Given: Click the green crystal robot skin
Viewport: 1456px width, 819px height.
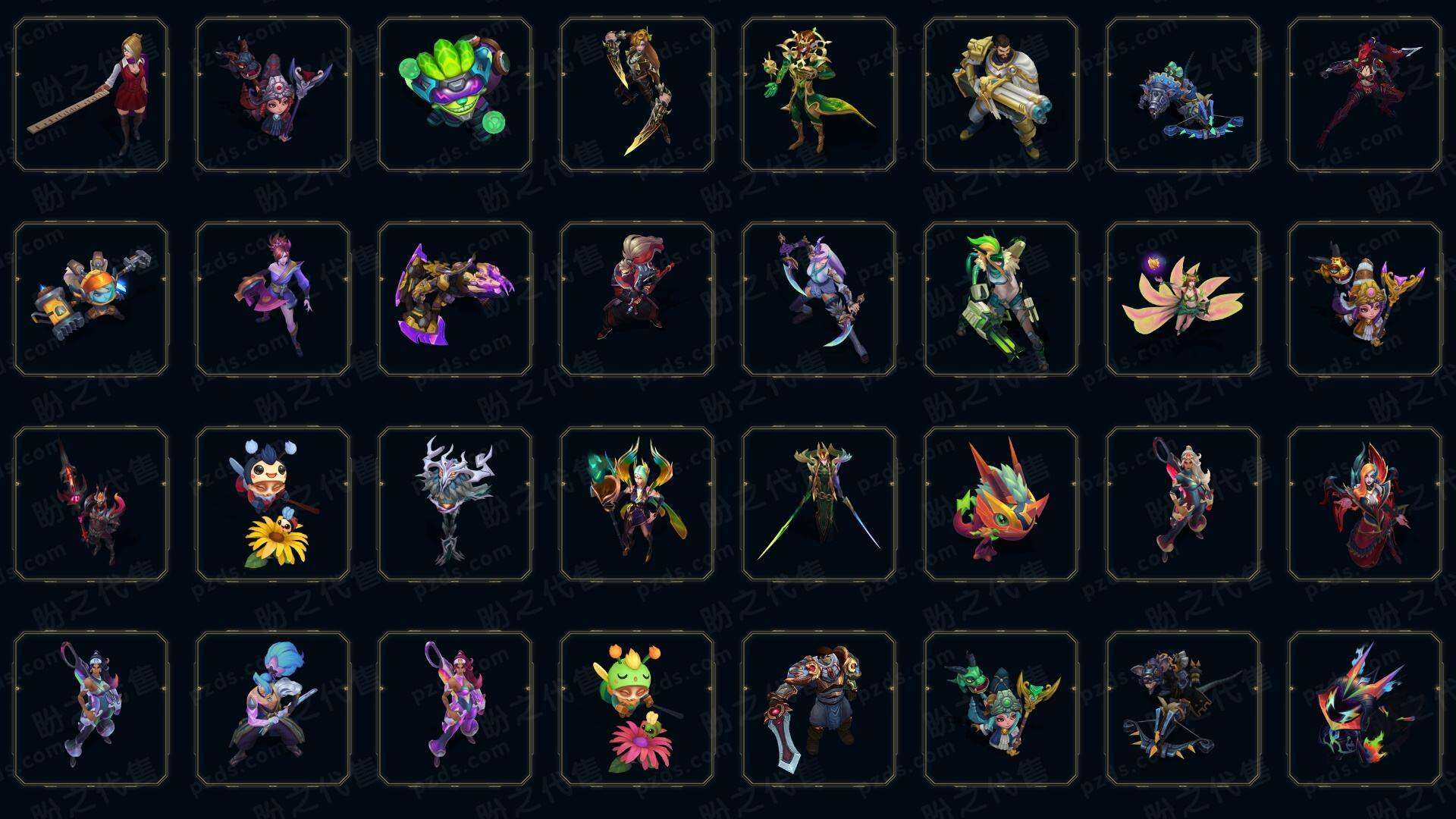Looking at the screenshot, I should tap(455, 94).
